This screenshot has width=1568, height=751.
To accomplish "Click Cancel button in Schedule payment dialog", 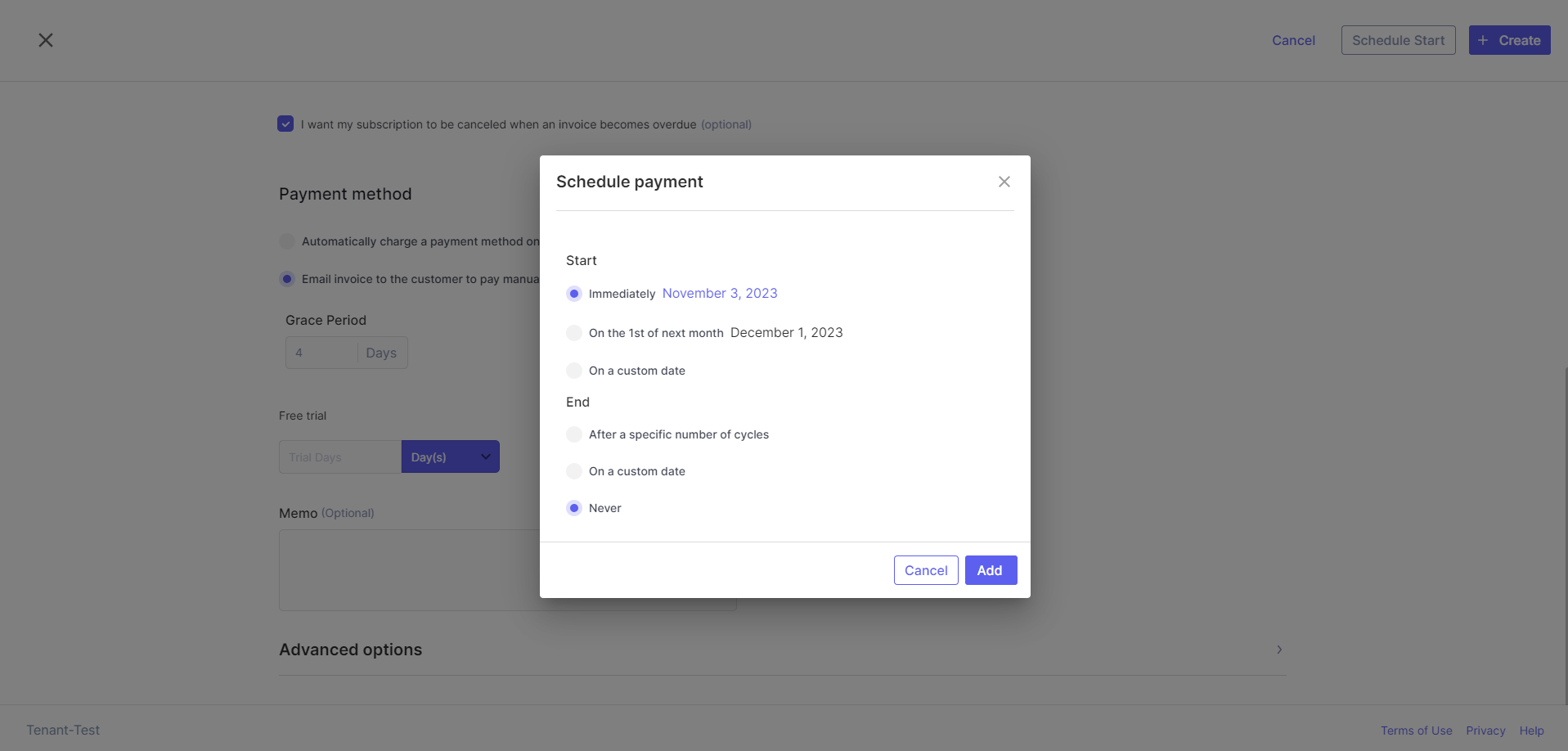I will (x=926, y=570).
